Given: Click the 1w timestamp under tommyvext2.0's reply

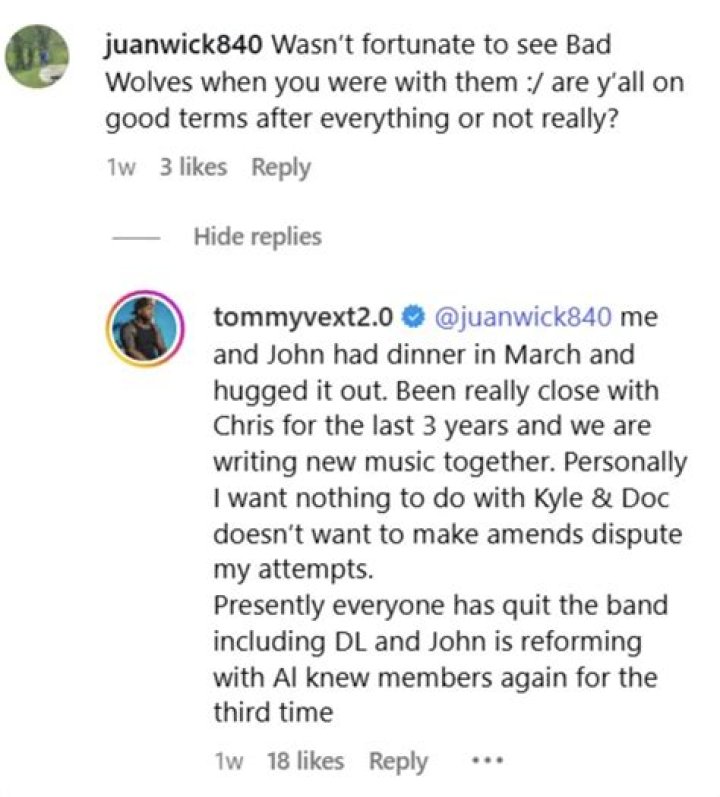Looking at the screenshot, I should coord(229,761).
